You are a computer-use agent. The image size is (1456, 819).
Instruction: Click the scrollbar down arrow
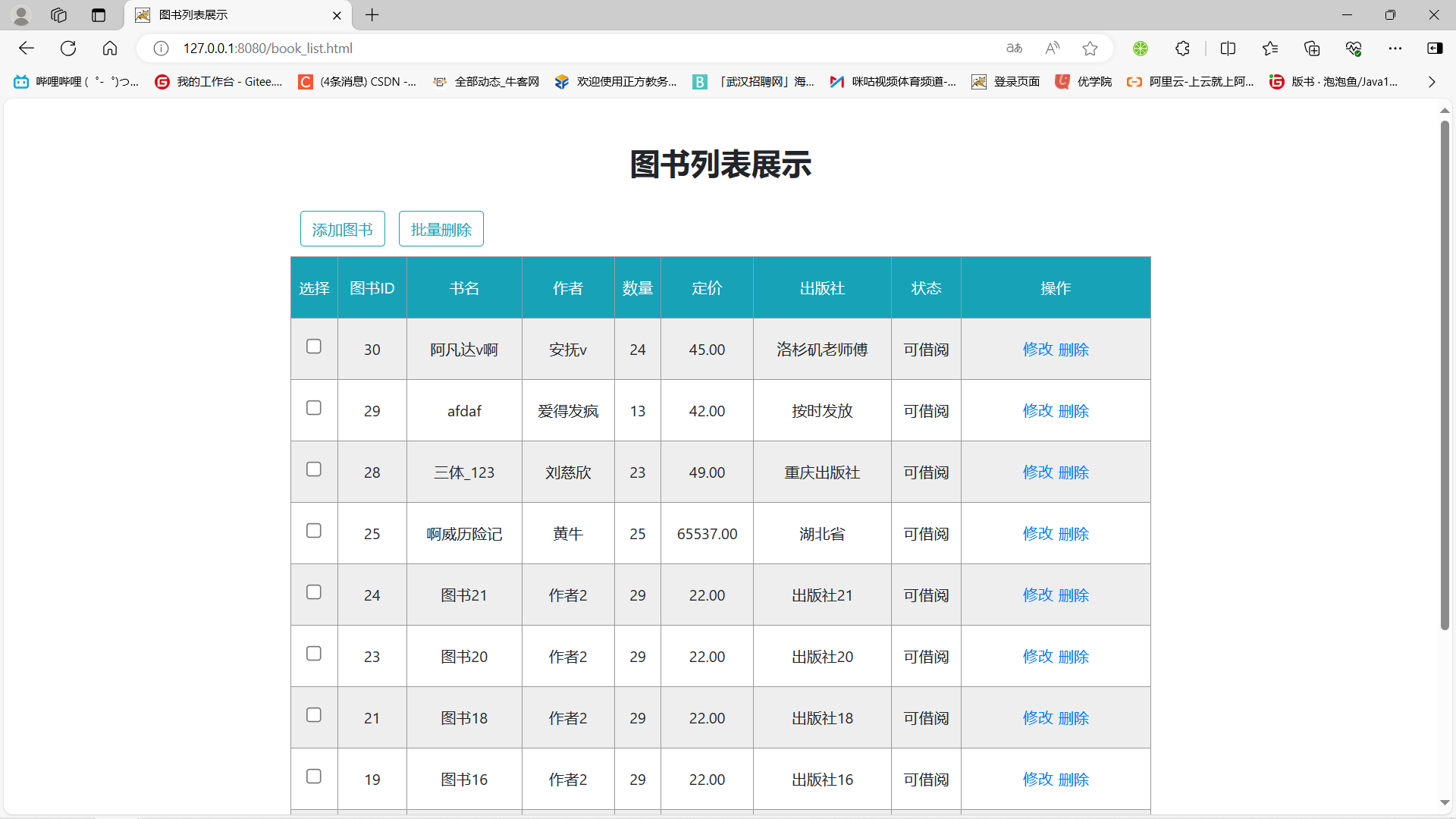1445,802
